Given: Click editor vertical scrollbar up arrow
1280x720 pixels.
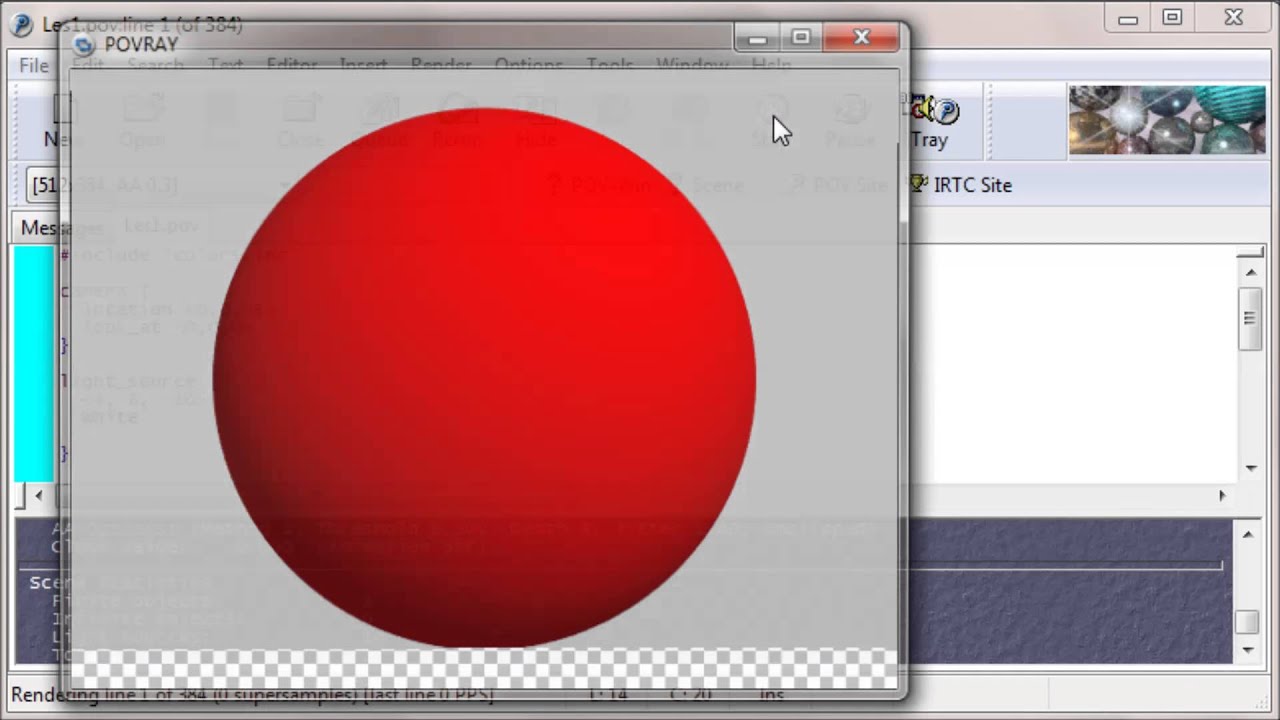Looking at the screenshot, I should [x=1251, y=271].
